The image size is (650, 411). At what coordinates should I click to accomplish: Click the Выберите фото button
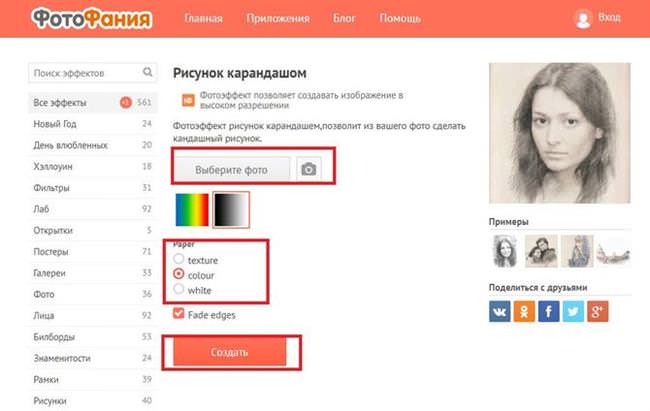pyautogui.click(x=231, y=169)
